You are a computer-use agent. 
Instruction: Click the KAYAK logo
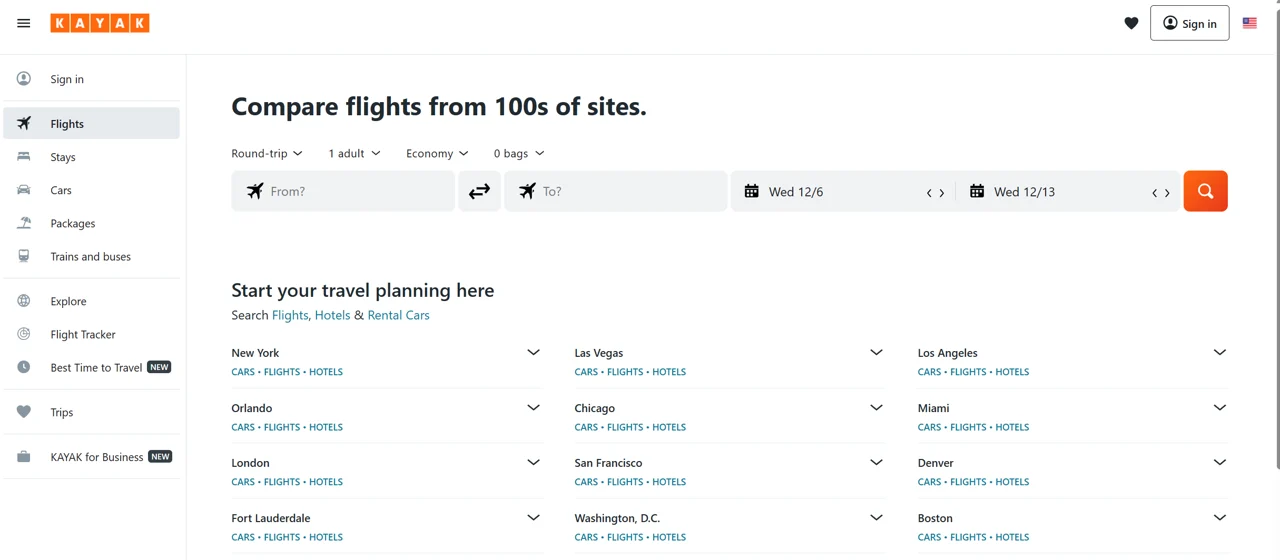[x=100, y=23]
